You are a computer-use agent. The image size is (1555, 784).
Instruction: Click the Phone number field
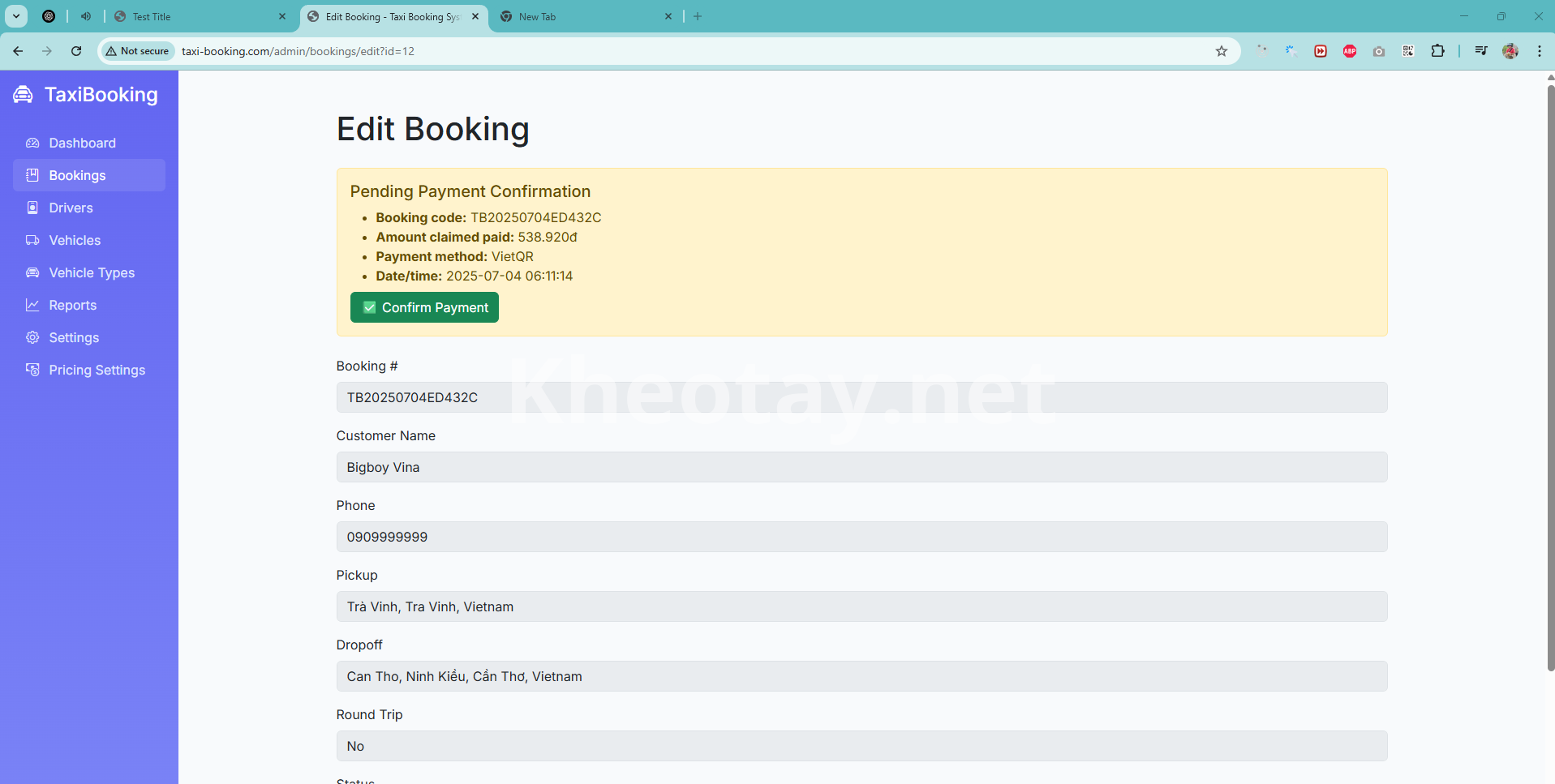(x=861, y=537)
